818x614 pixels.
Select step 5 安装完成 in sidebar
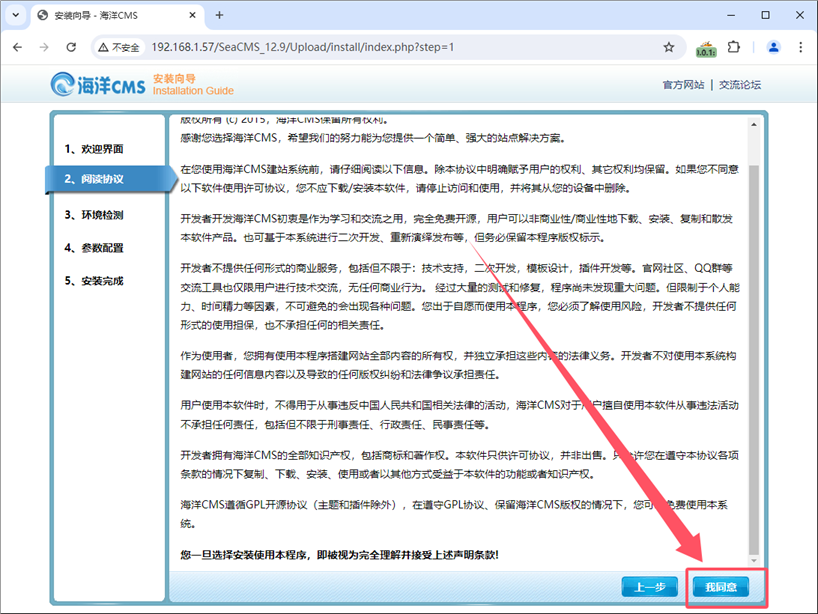(95, 281)
